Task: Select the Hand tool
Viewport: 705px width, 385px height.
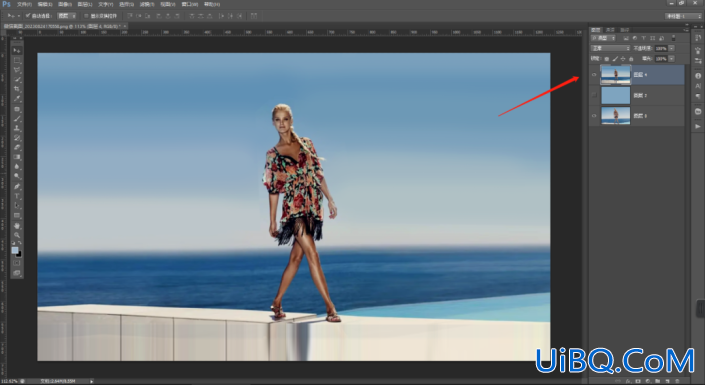Action: 17,226
